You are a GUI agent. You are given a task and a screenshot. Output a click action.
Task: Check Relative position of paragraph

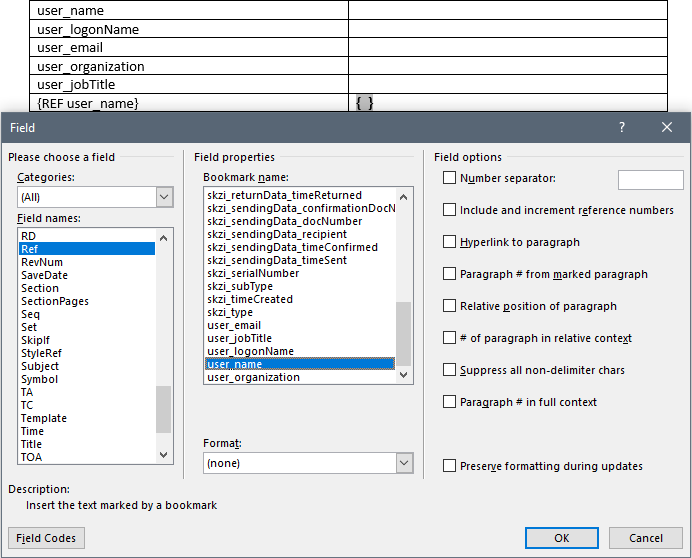click(450, 306)
